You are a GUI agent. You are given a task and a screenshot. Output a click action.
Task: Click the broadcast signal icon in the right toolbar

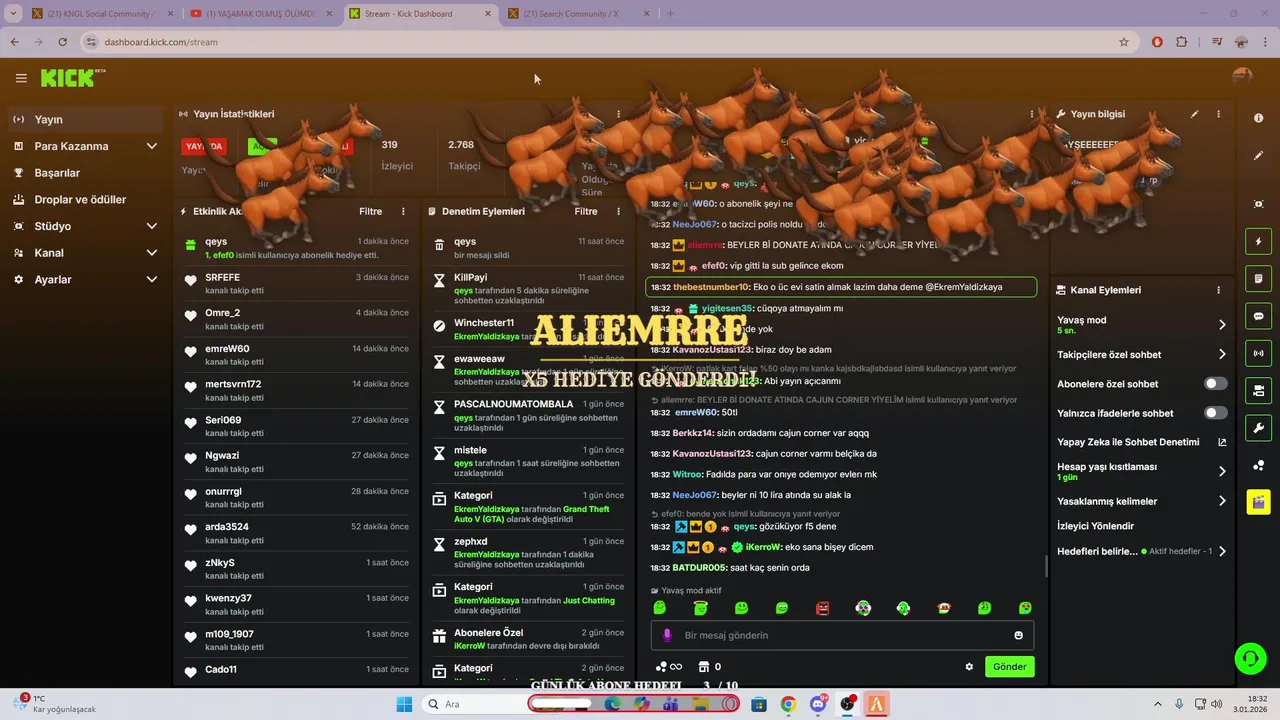tap(1258, 353)
